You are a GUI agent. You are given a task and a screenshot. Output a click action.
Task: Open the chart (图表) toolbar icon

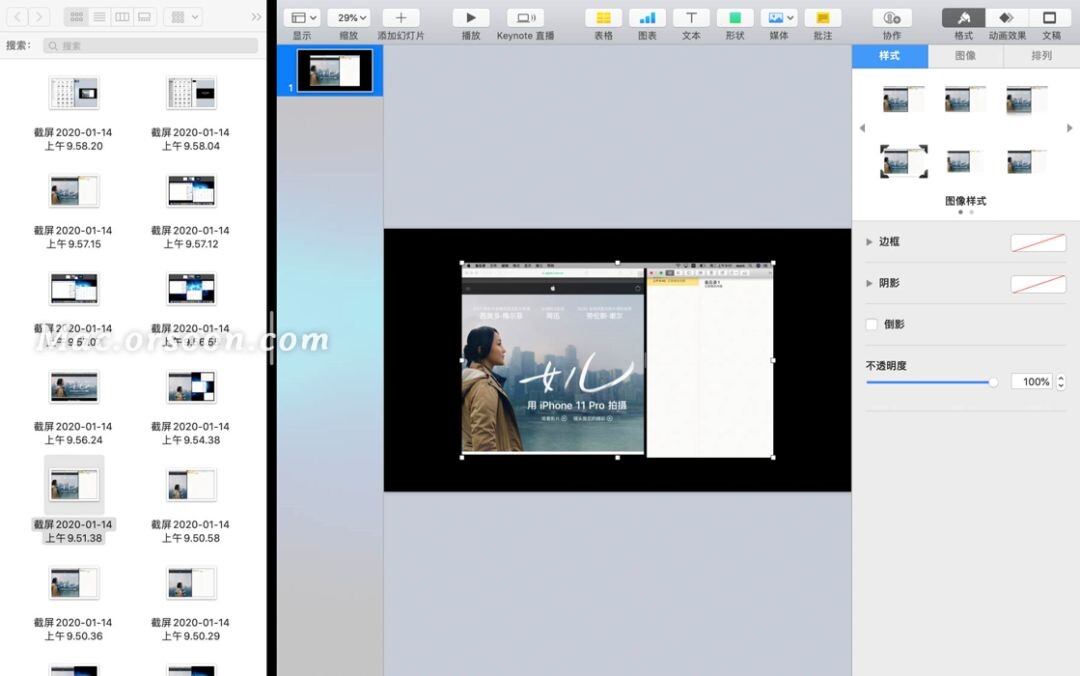[x=647, y=17]
